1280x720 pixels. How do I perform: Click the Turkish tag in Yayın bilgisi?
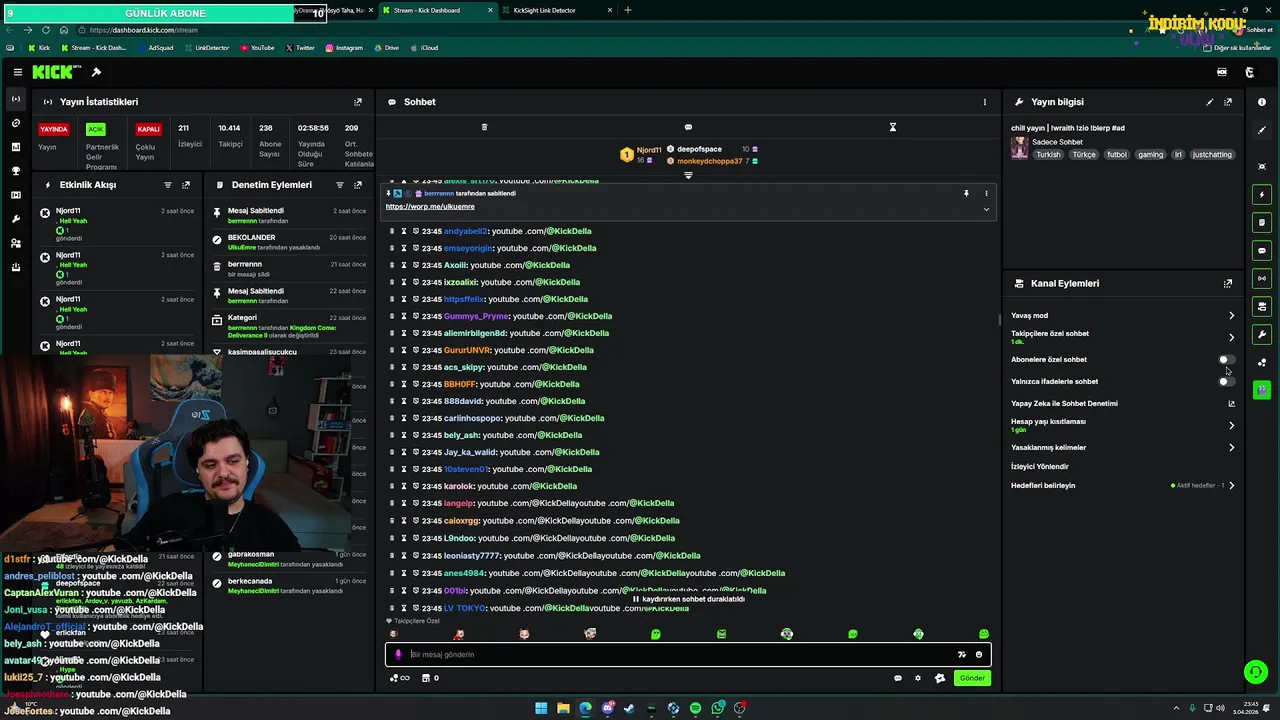(x=1048, y=155)
